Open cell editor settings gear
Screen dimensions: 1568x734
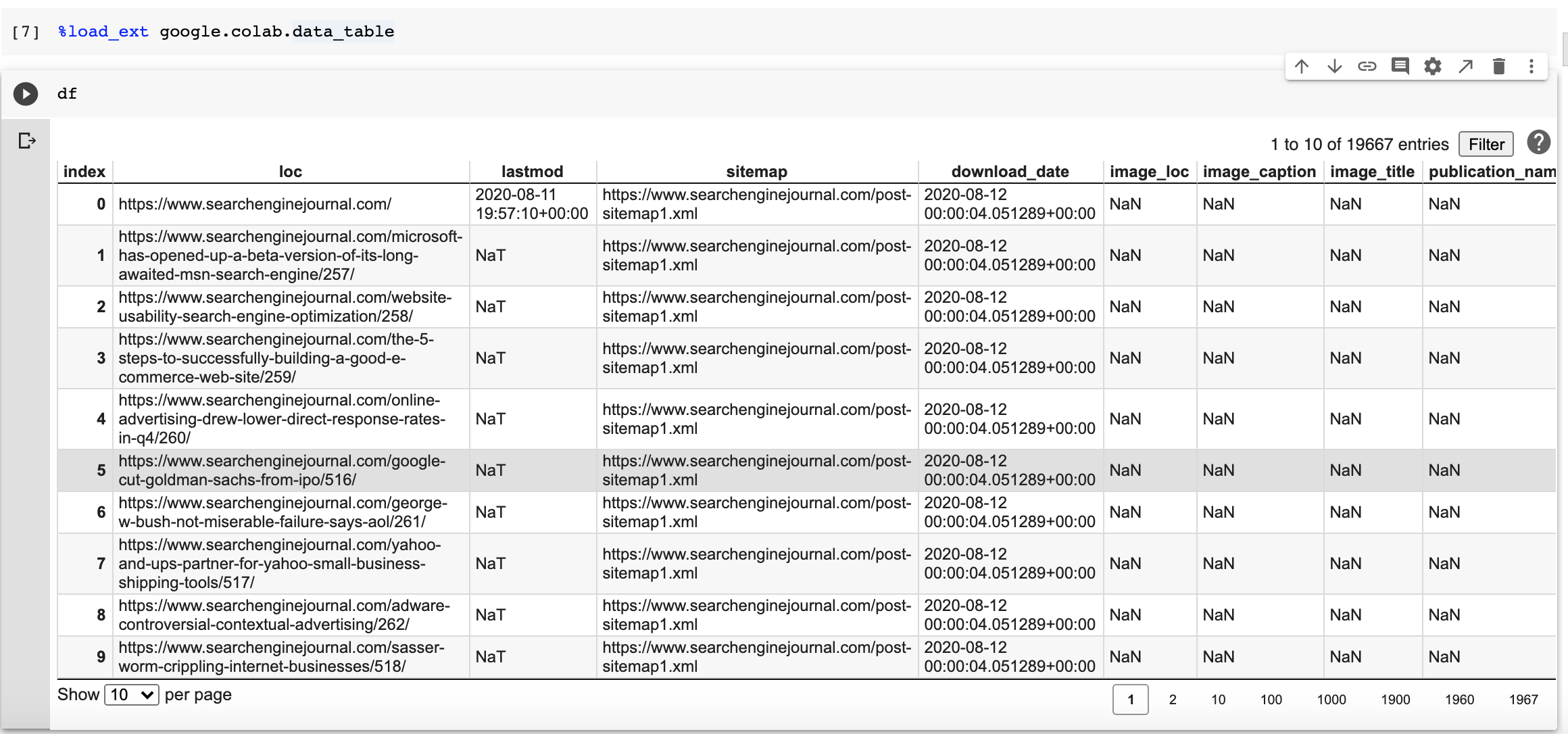tap(1433, 66)
